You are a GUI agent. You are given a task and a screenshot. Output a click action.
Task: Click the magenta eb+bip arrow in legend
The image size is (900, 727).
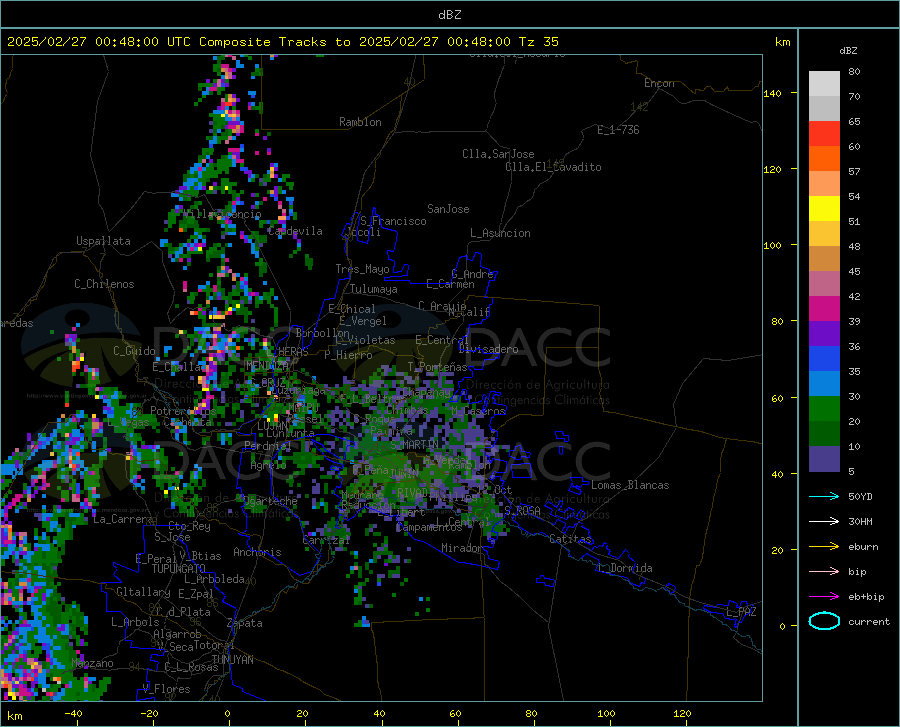824,597
